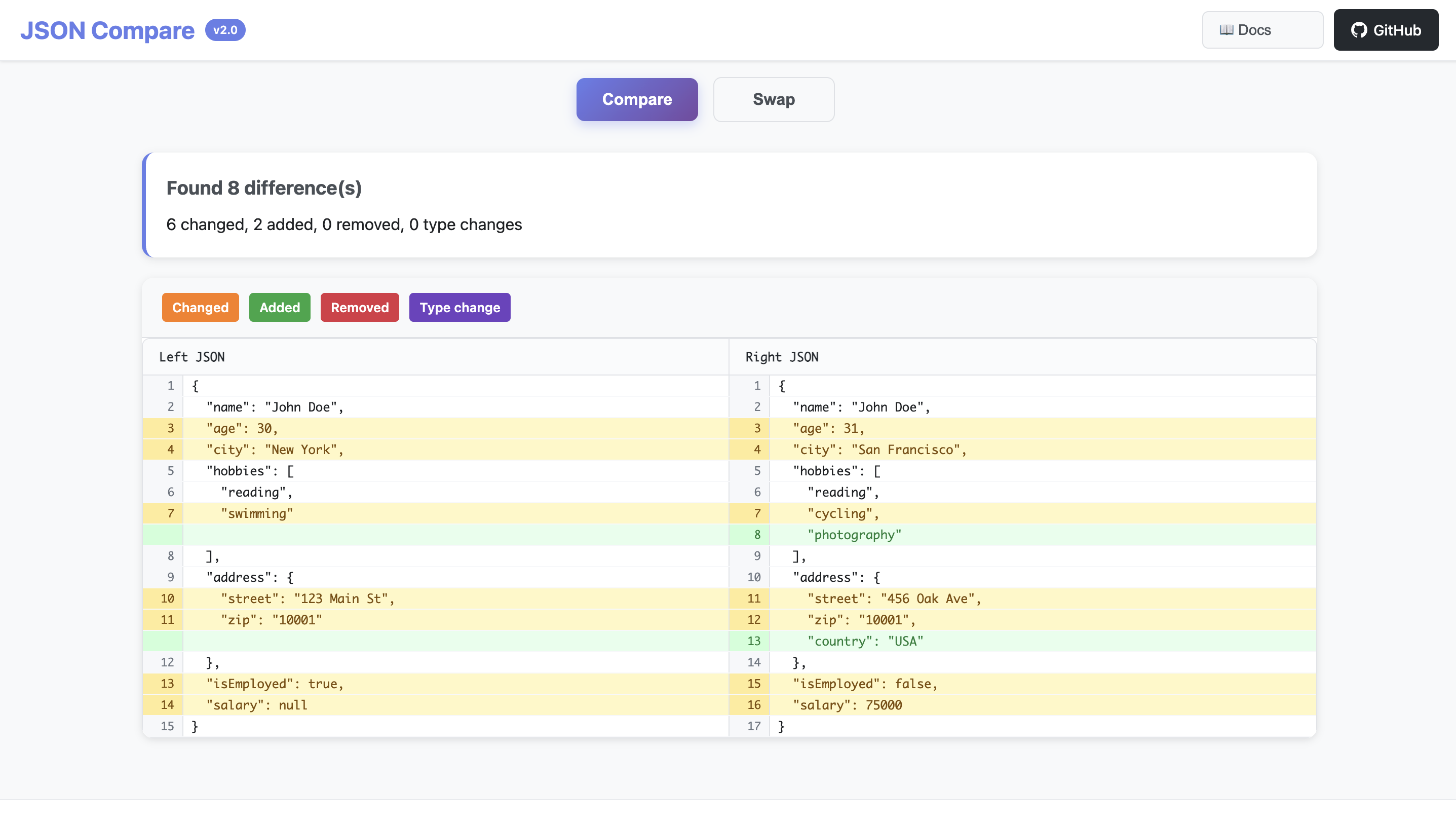Click the Left JSON panel header
1456x823 pixels.
[435, 357]
